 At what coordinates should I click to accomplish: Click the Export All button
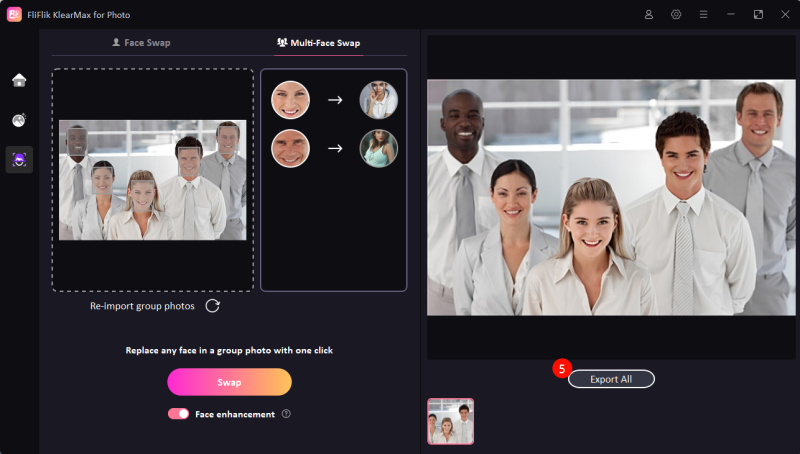click(611, 379)
